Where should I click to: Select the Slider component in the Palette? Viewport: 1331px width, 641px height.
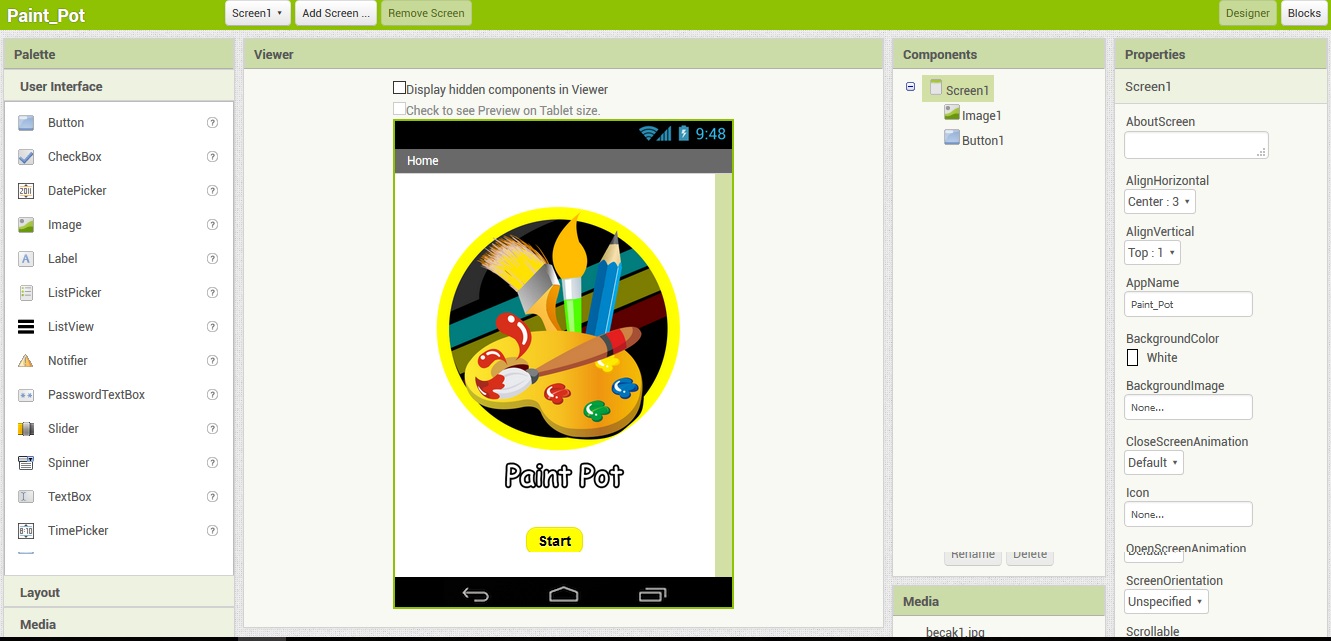pos(63,428)
